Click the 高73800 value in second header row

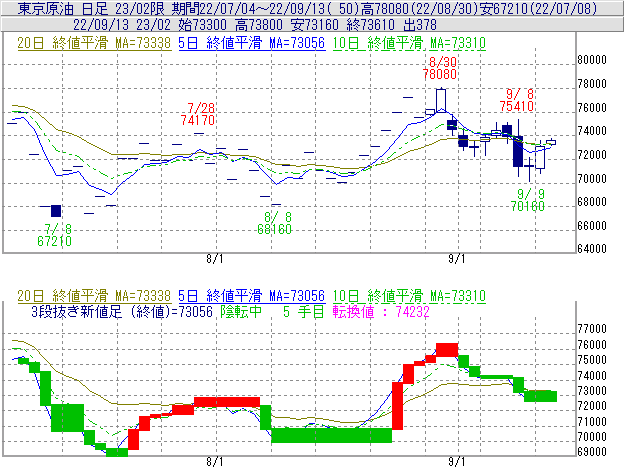coord(259,25)
